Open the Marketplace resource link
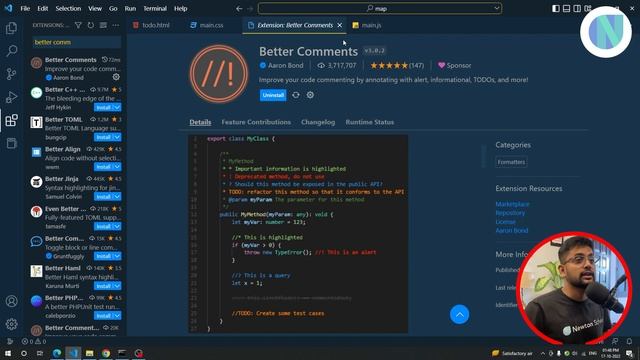Screen dimensions: 640x360 click(x=512, y=204)
